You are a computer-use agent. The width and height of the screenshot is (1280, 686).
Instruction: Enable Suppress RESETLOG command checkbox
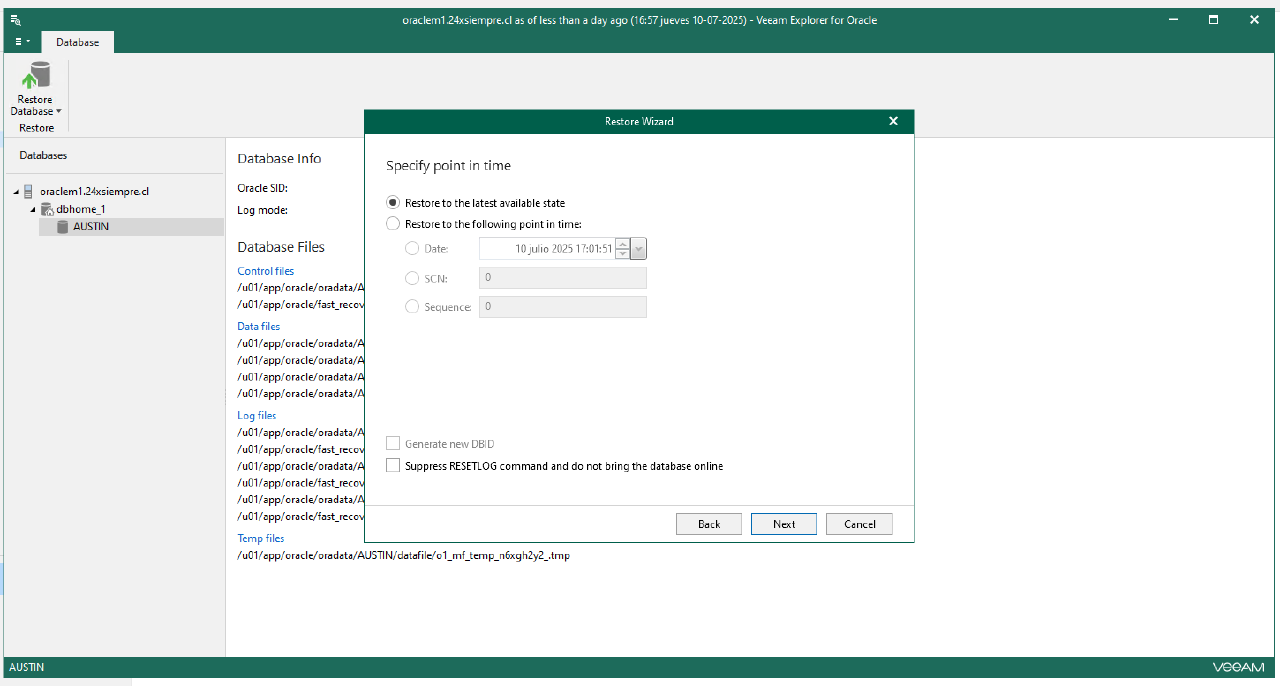(x=393, y=466)
